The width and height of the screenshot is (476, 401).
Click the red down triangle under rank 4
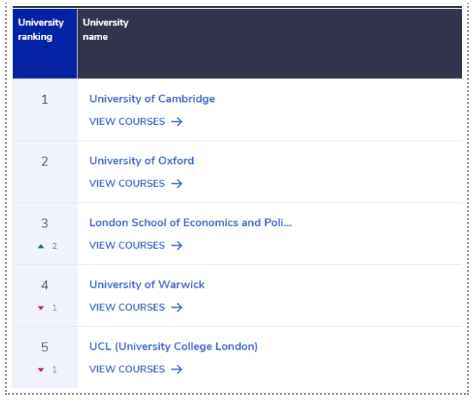coord(41,308)
